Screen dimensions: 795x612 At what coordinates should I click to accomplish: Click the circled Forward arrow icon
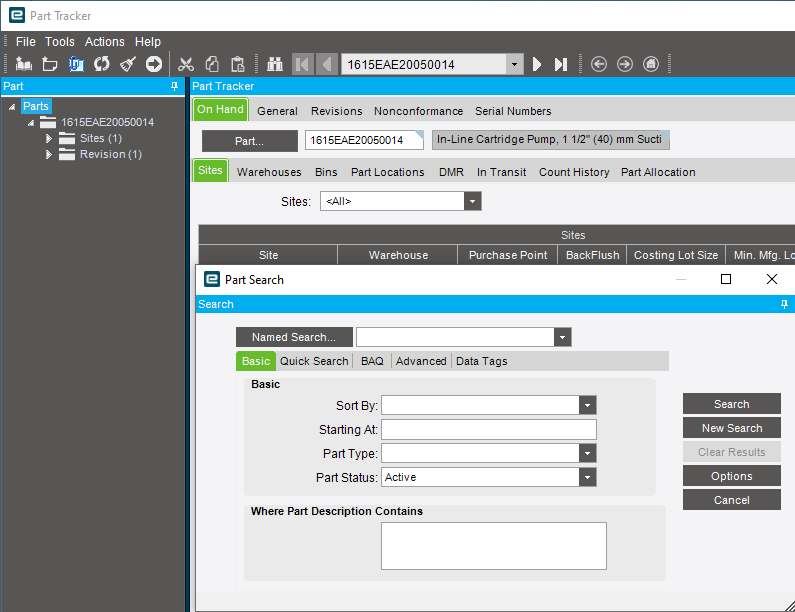click(x=625, y=64)
